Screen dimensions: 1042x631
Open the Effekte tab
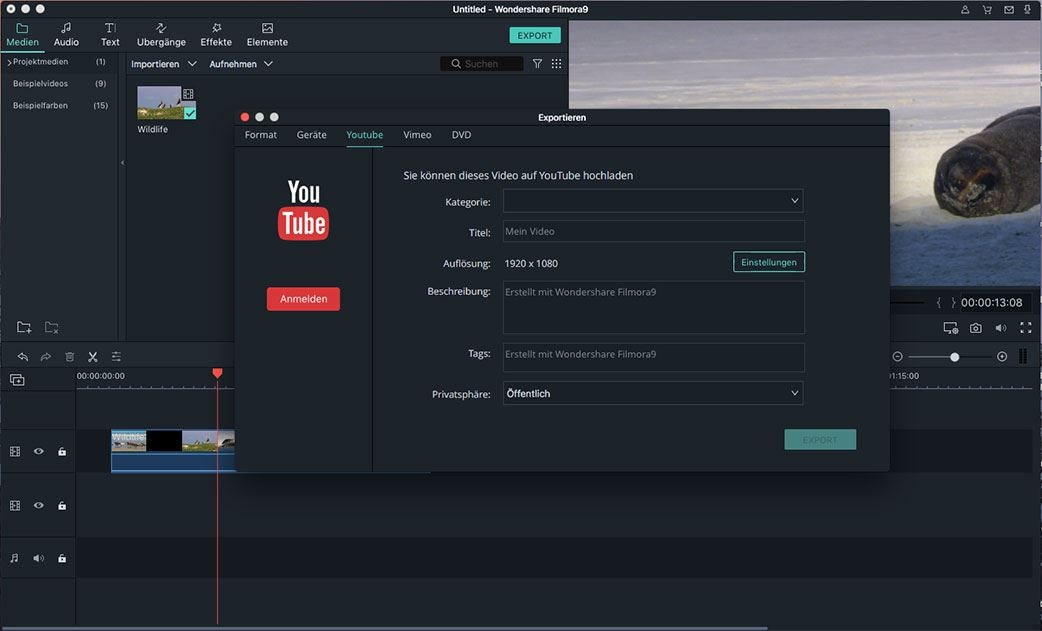216,35
